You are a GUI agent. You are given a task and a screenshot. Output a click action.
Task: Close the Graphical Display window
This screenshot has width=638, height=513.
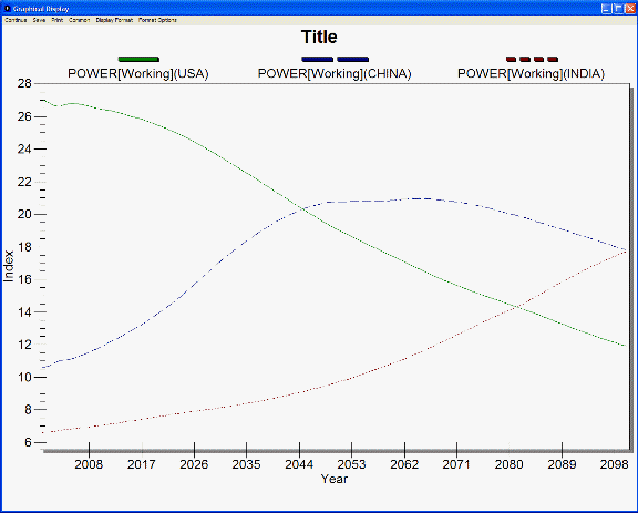point(629,7)
